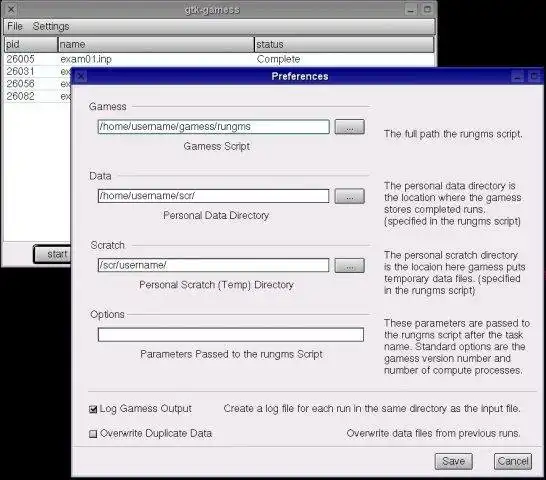Sort by the name column header

pos(156,44)
